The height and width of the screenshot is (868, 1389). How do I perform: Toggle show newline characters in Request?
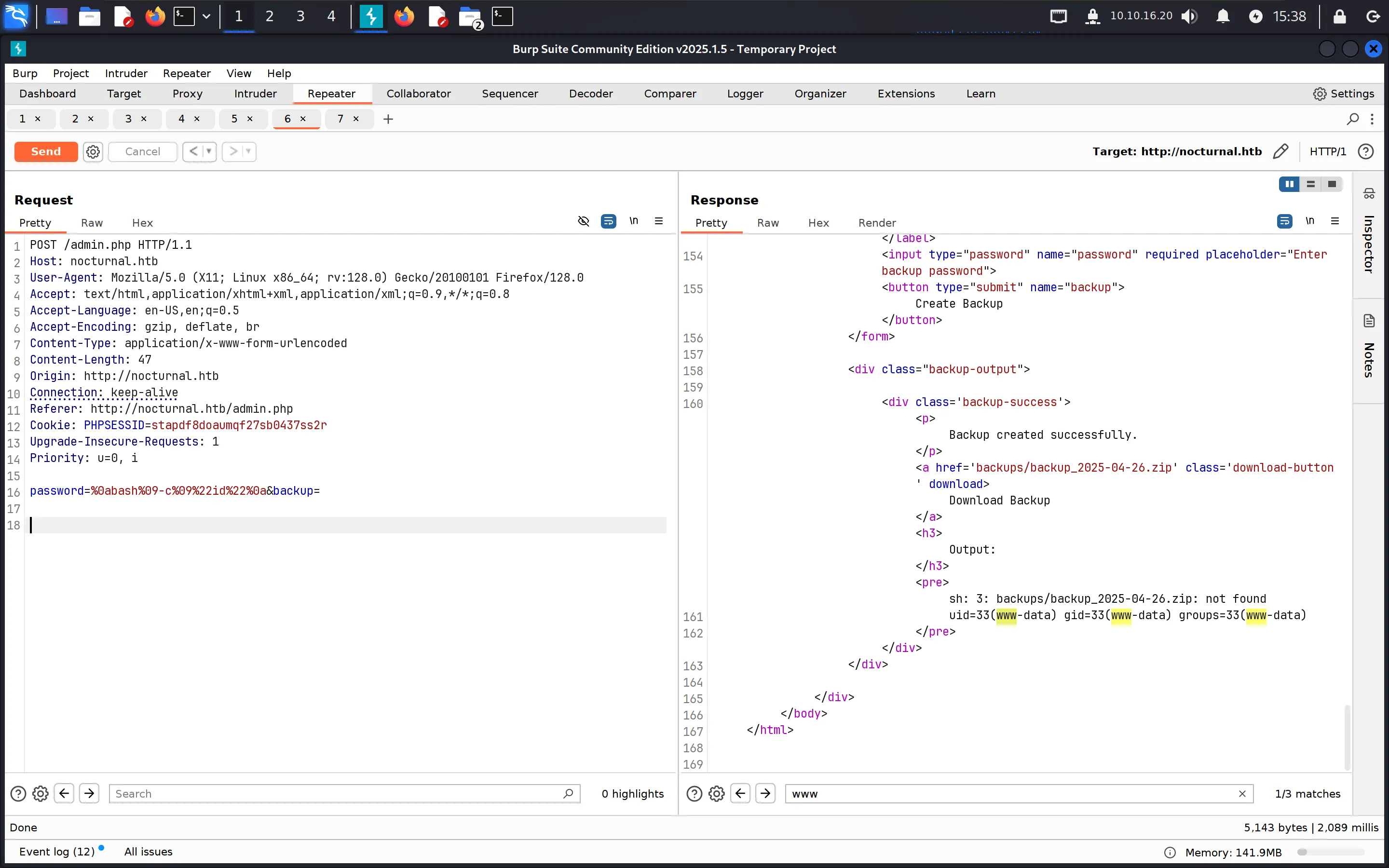point(634,221)
